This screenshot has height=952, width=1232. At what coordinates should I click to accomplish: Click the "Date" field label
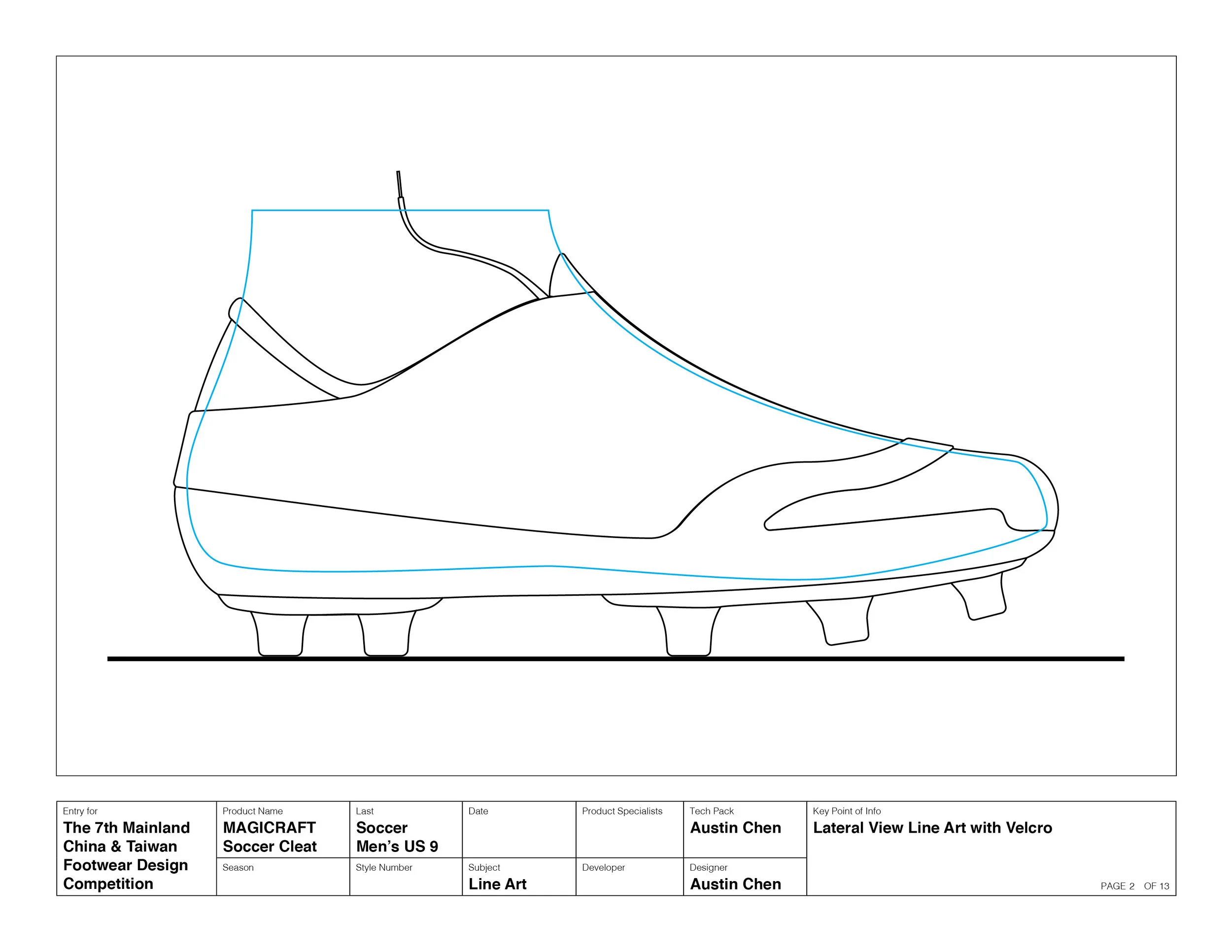[x=478, y=811]
